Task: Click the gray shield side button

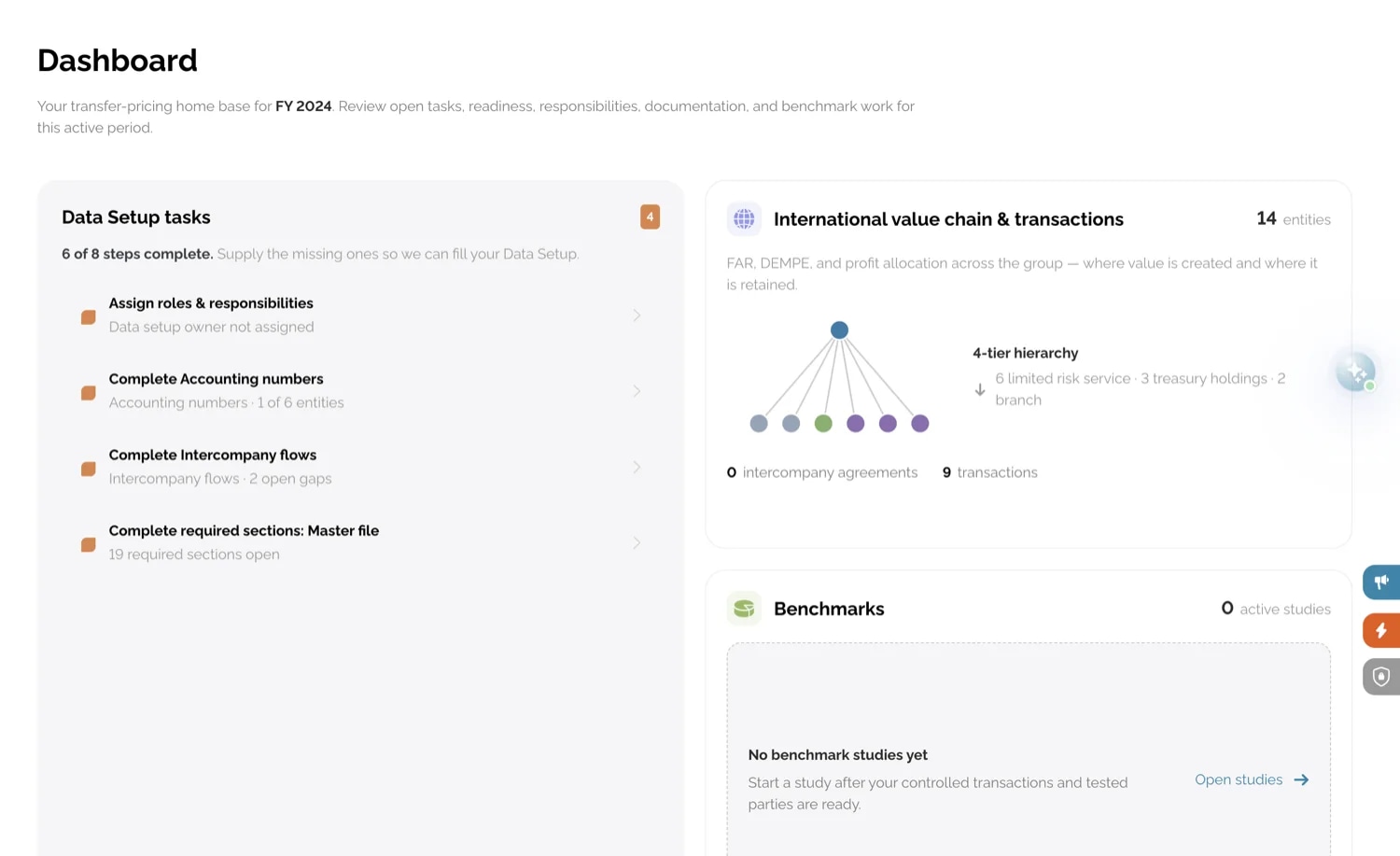Action: coord(1381,677)
